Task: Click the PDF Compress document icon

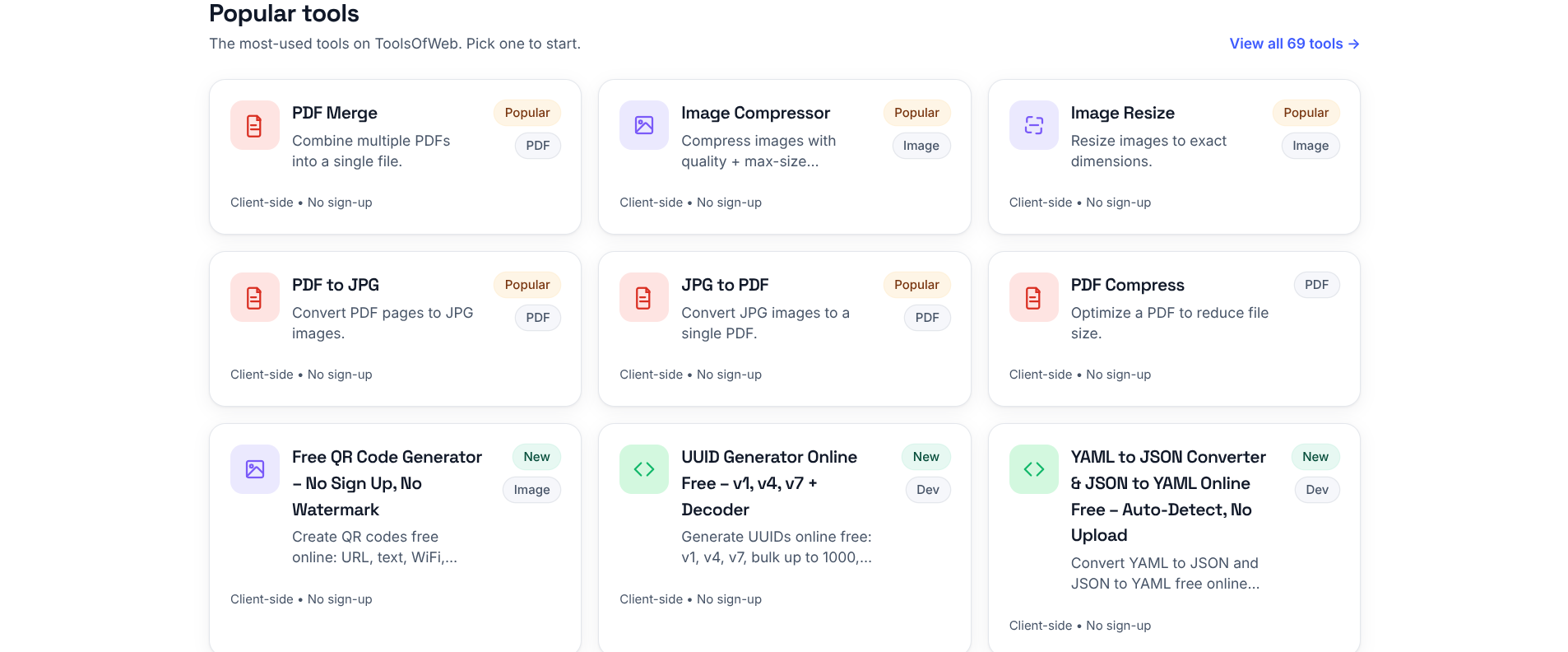Action: click(x=1034, y=297)
